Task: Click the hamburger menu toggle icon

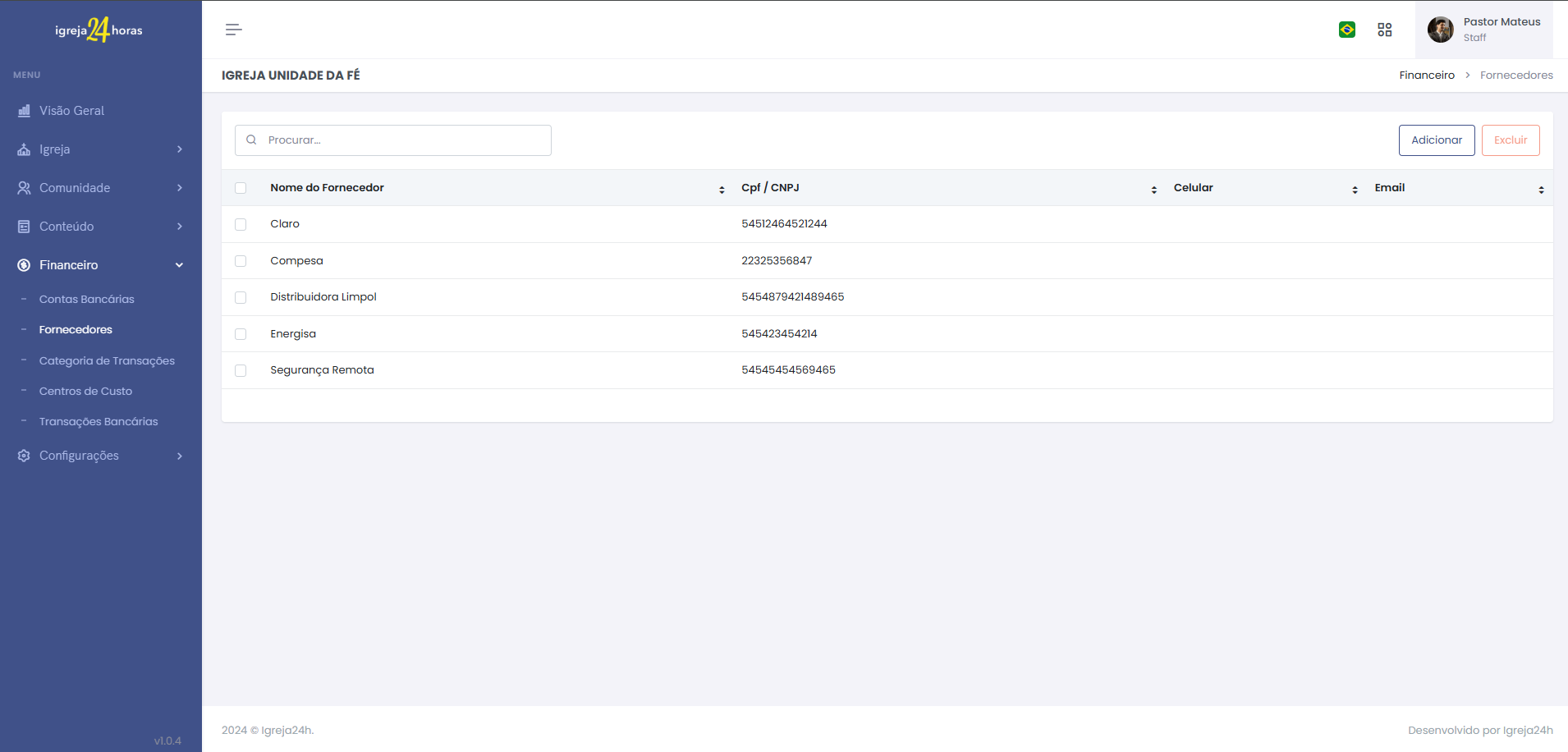Action: (x=233, y=30)
